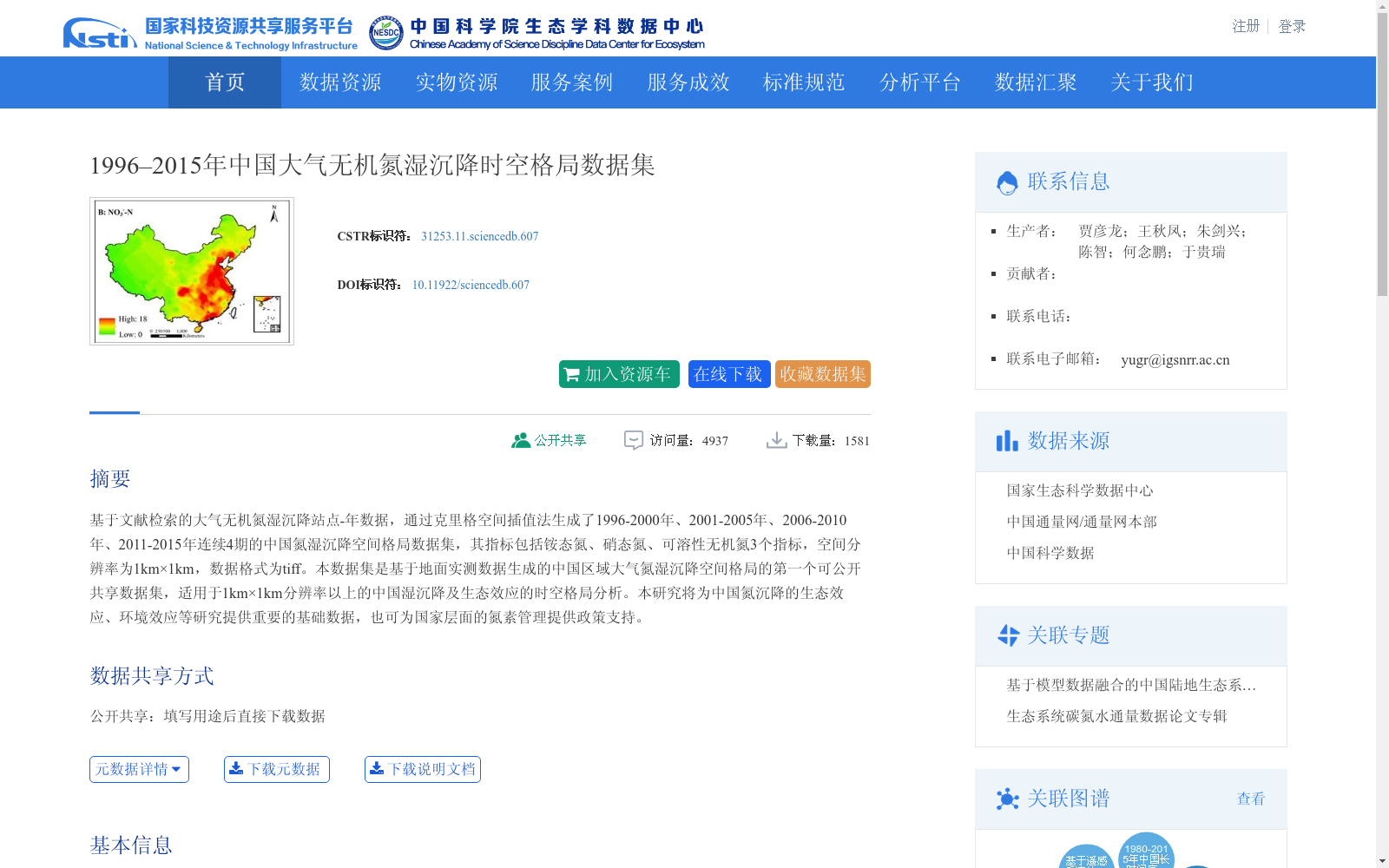Click the 下载说明文档 button
Image resolution: width=1389 pixels, height=868 pixels.
pyautogui.click(x=423, y=769)
